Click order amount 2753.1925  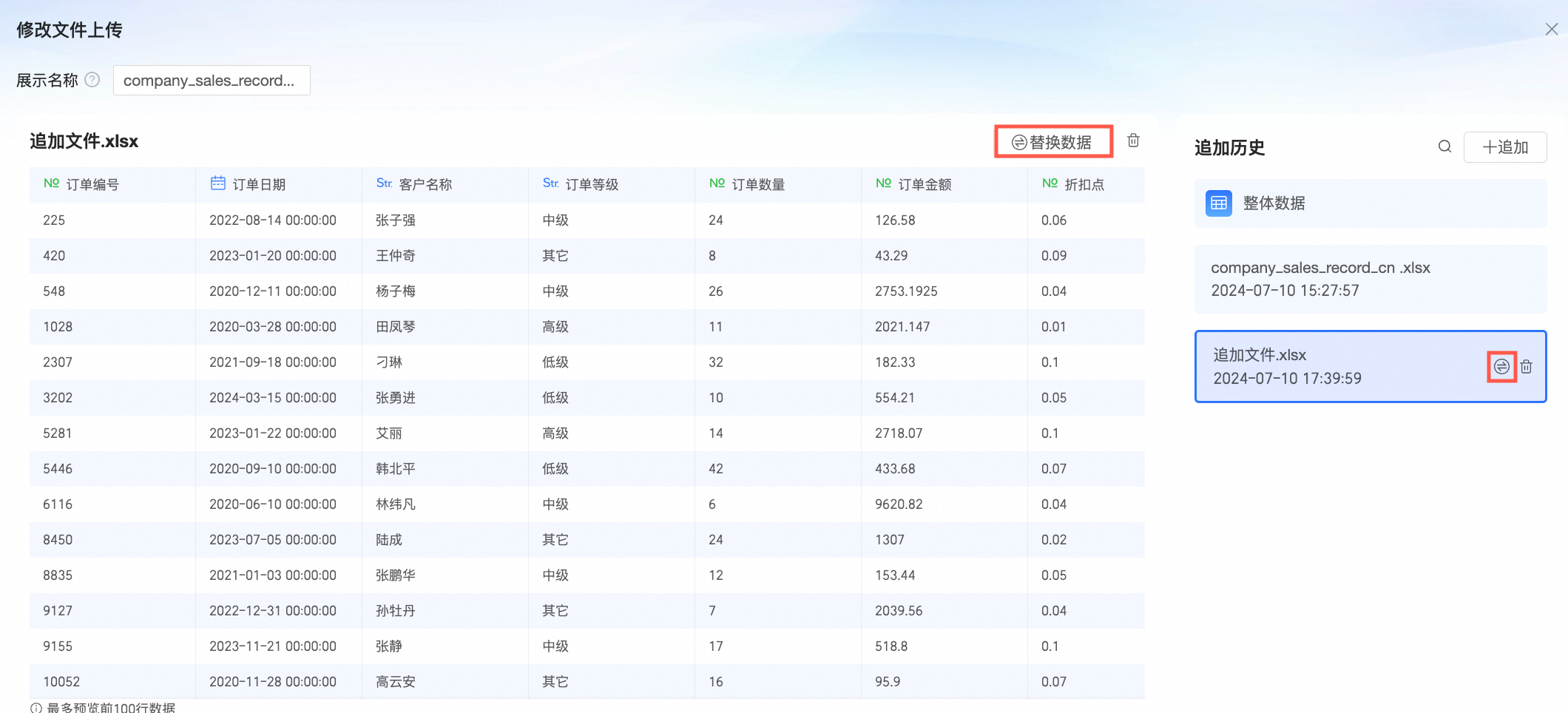pyautogui.click(x=906, y=291)
